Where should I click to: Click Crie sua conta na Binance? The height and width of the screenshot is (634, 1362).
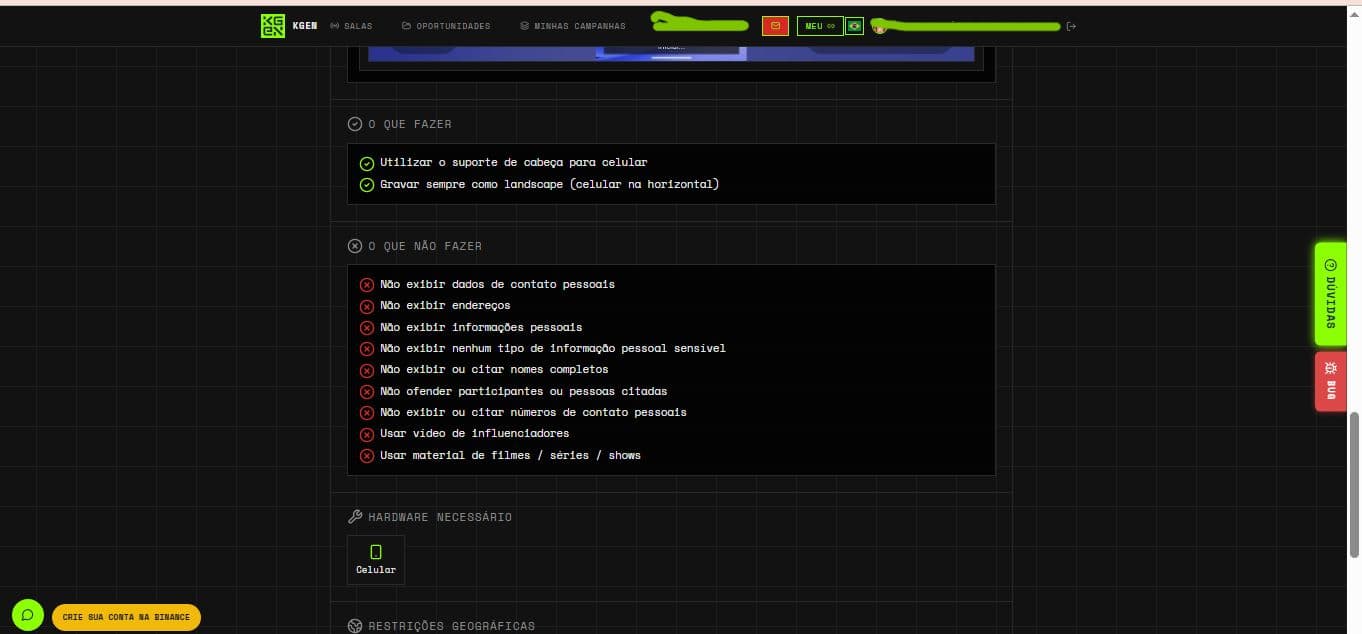tap(126, 617)
